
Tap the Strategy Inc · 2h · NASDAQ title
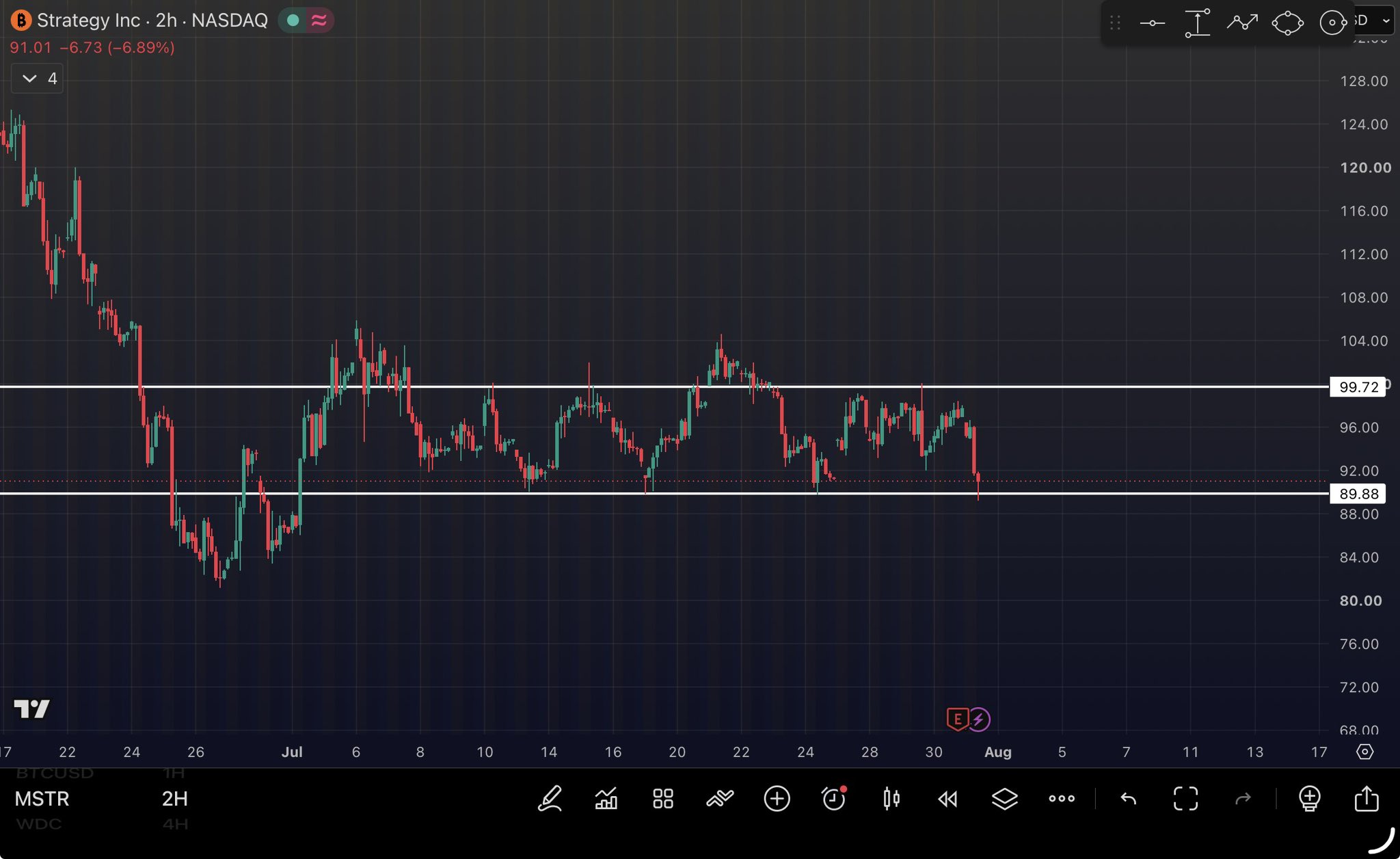[152, 21]
